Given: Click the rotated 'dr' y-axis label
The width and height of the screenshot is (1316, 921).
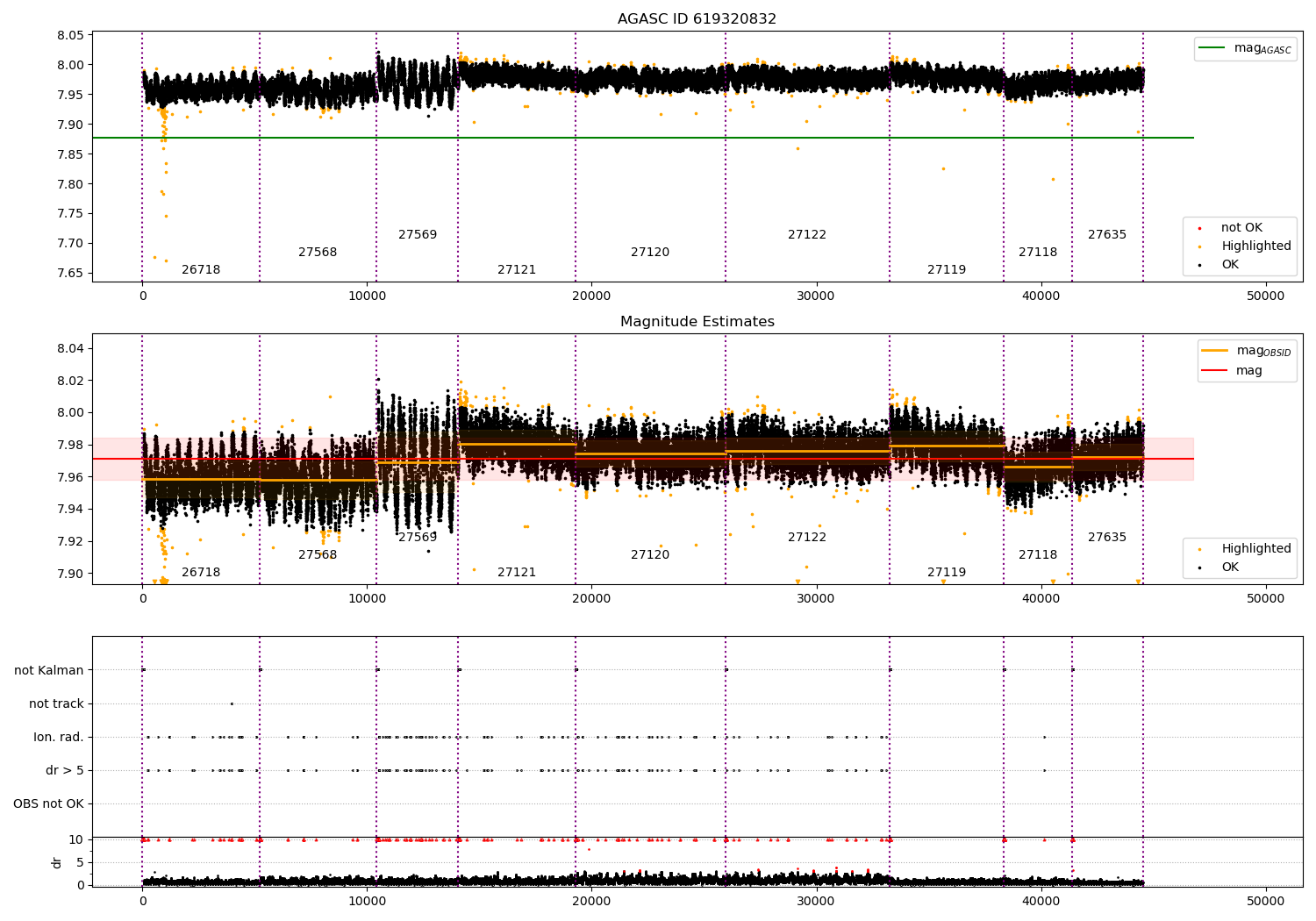Looking at the screenshot, I should (57, 862).
